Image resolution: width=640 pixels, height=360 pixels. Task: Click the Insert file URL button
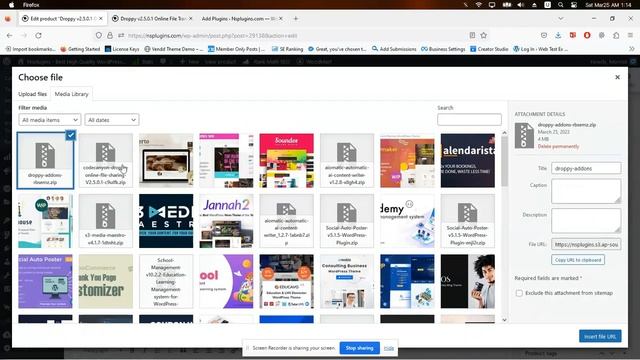[600, 336]
